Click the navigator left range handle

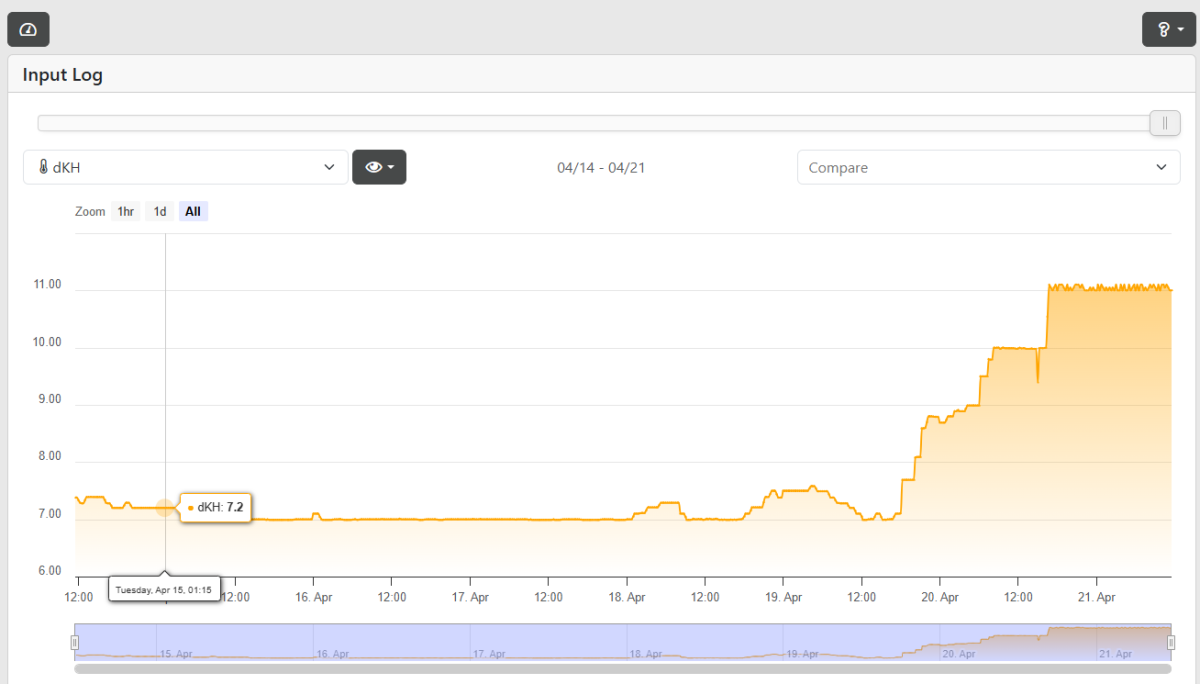(x=74, y=642)
